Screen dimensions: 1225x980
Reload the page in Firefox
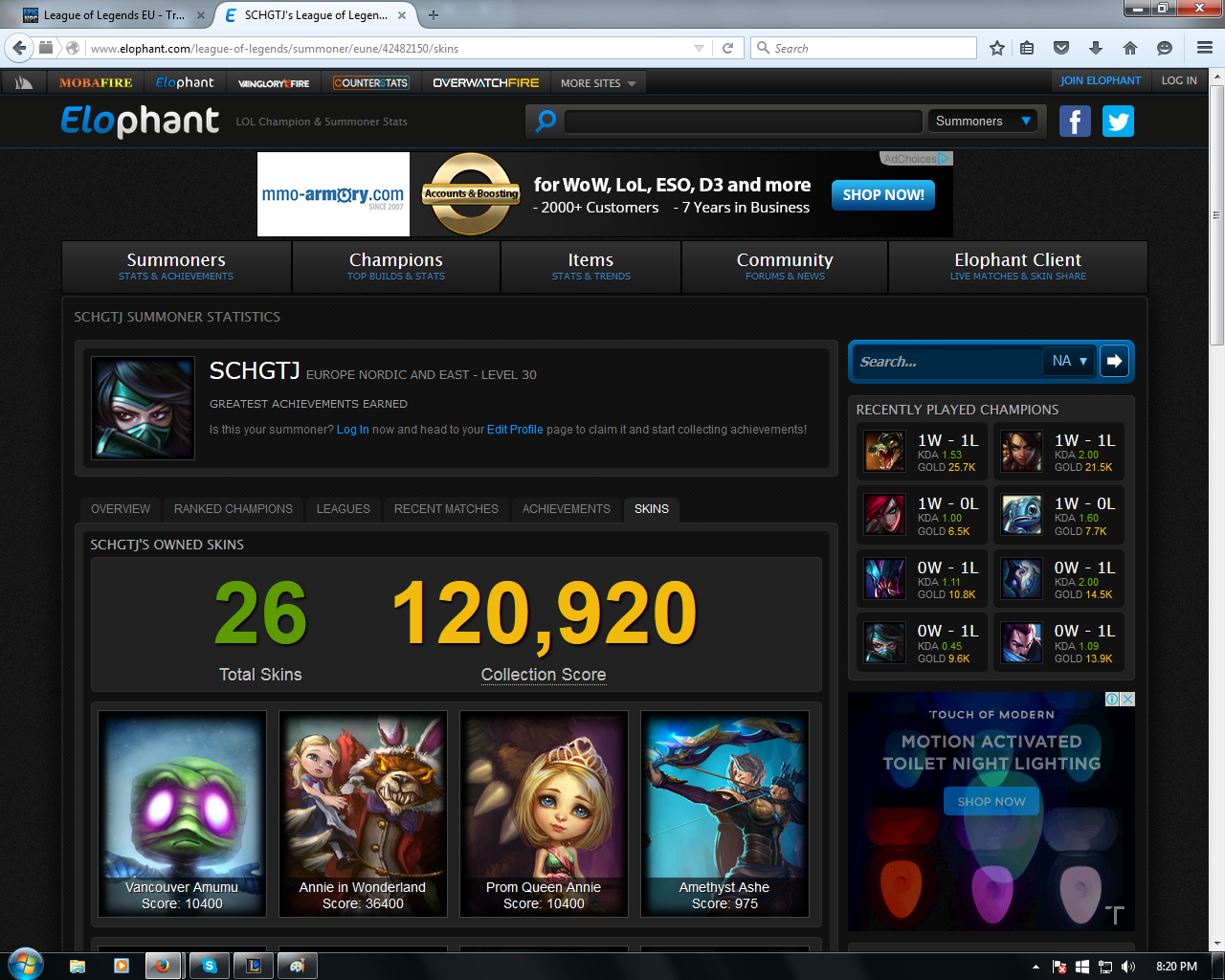(727, 48)
